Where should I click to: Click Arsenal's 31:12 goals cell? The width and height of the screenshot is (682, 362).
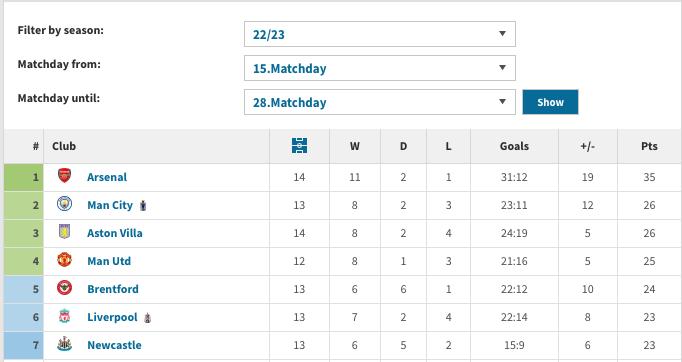pos(514,177)
